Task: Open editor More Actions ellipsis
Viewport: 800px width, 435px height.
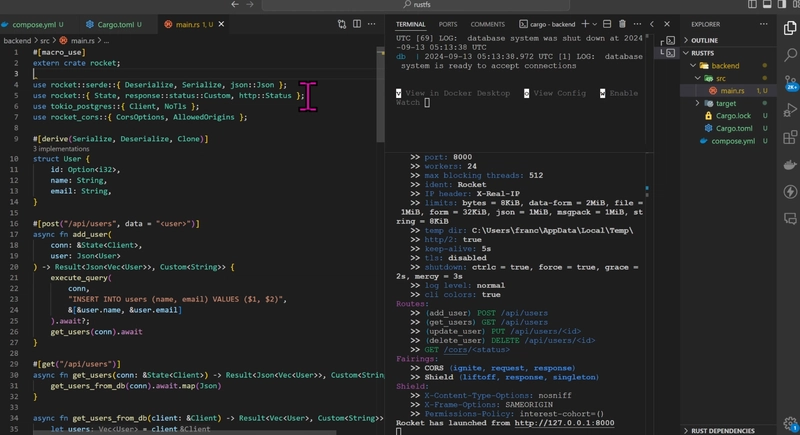Action: [372, 24]
